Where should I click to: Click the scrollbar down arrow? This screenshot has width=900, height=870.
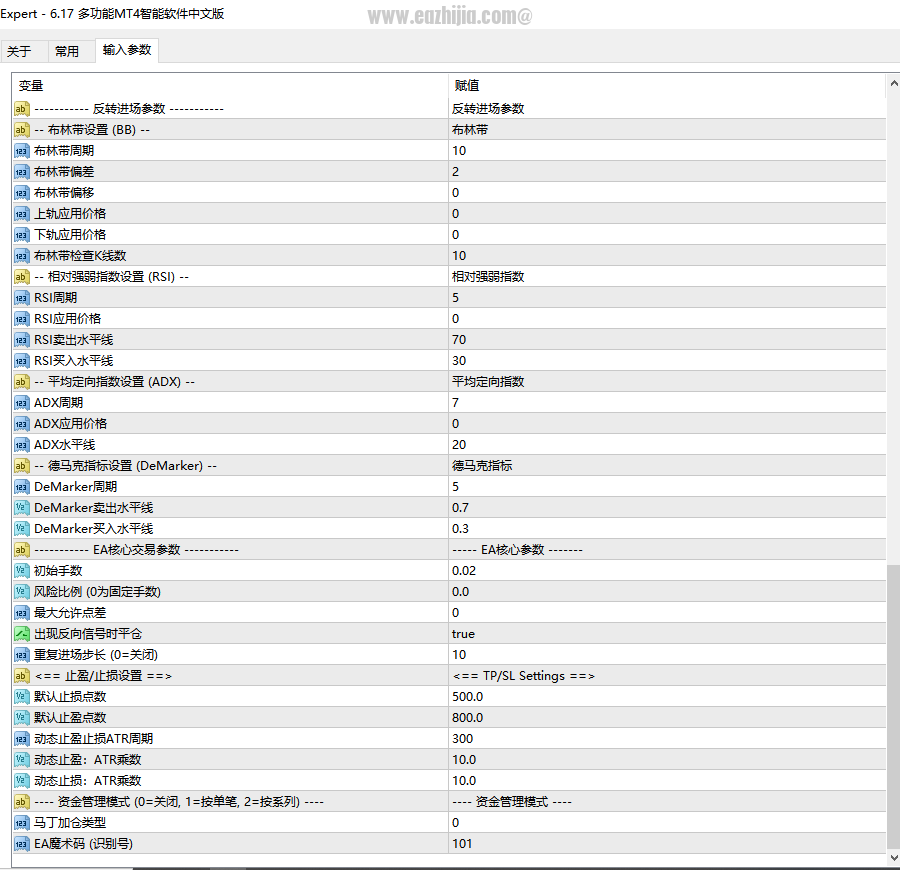[x=894, y=858]
